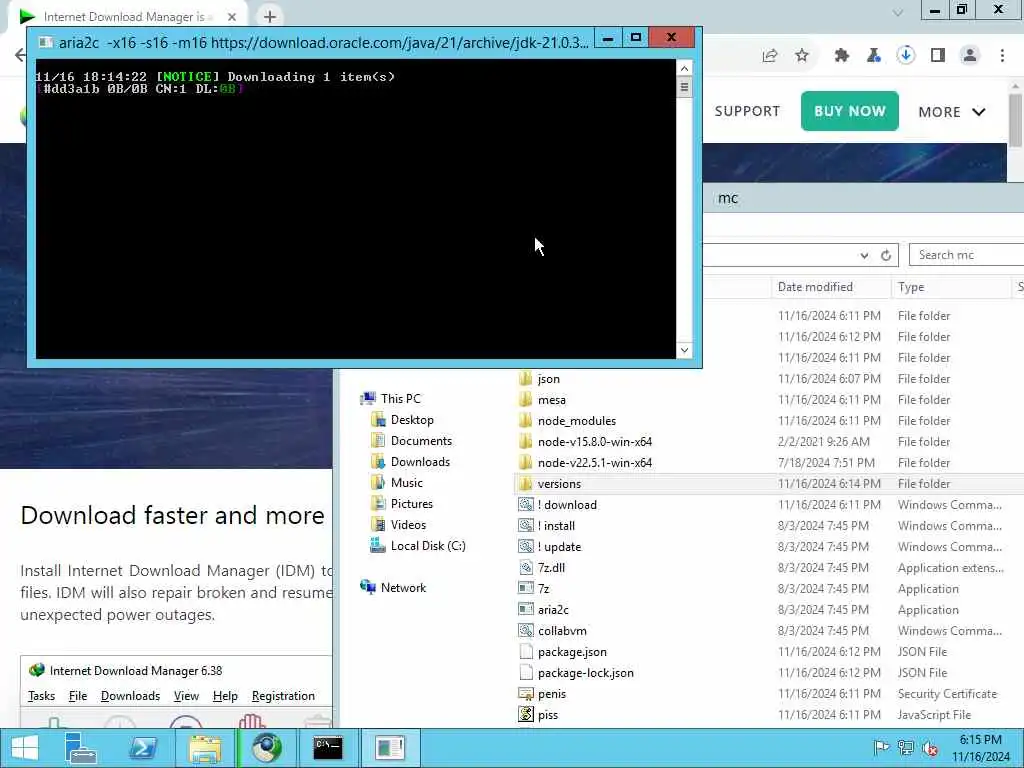
Task: Select the node_modules folder
Action: pos(577,421)
